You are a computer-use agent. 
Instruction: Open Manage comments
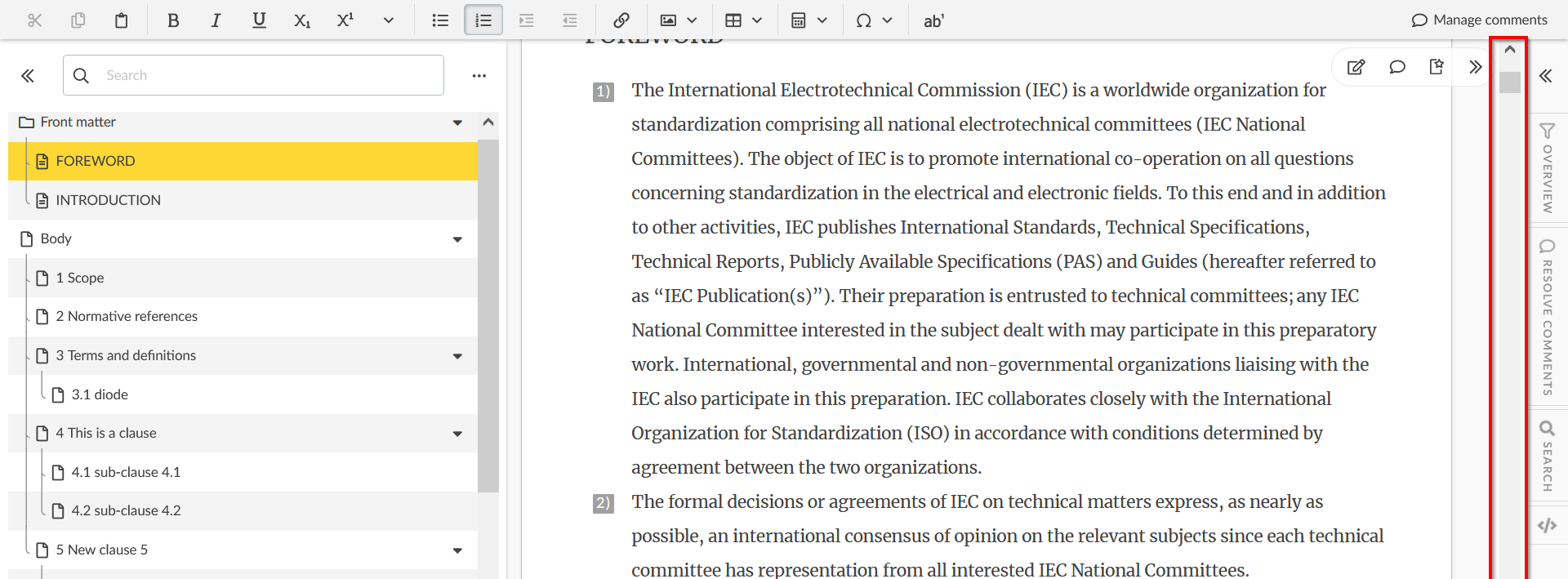[x=1479, y=20]
